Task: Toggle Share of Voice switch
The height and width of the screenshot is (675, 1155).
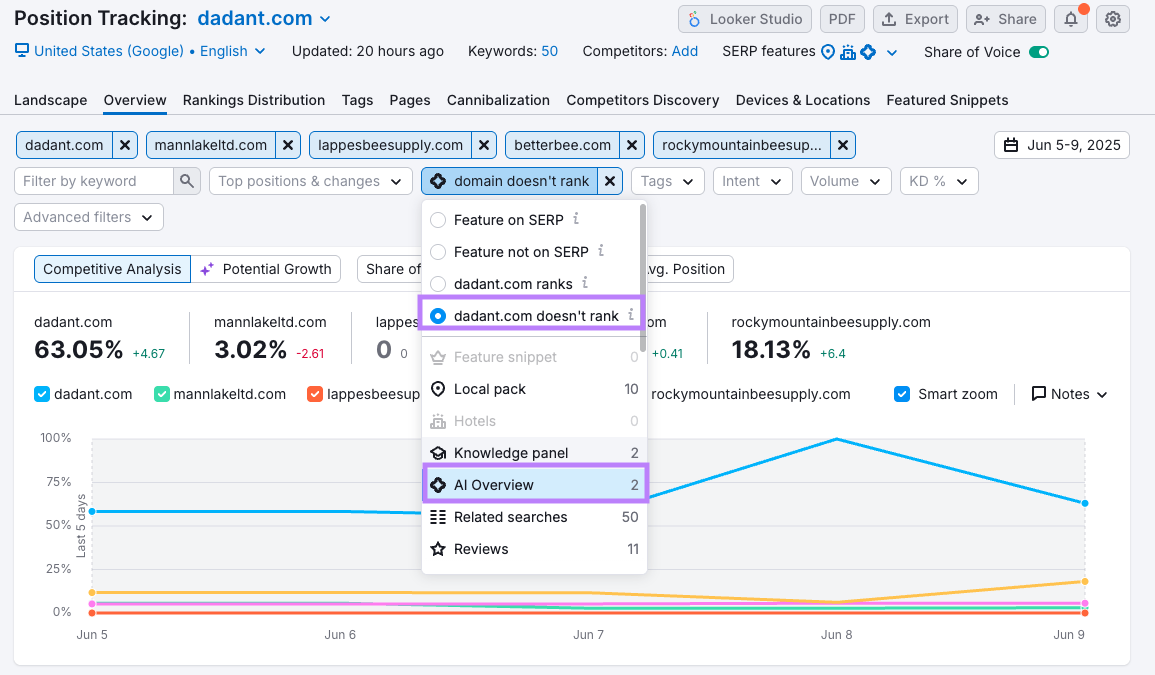Action: tap(1039, 52)
